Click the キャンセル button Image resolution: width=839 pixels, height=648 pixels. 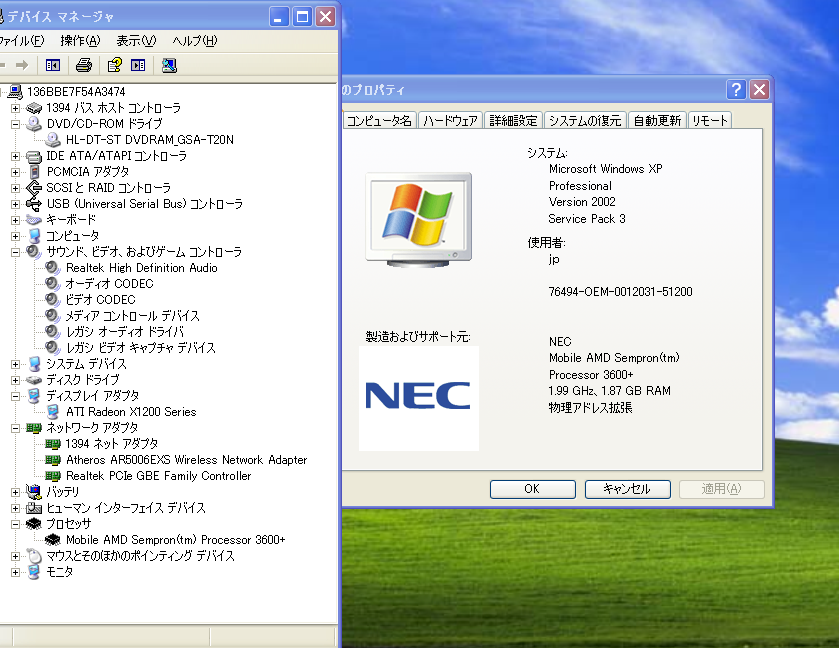click(627, 489)
